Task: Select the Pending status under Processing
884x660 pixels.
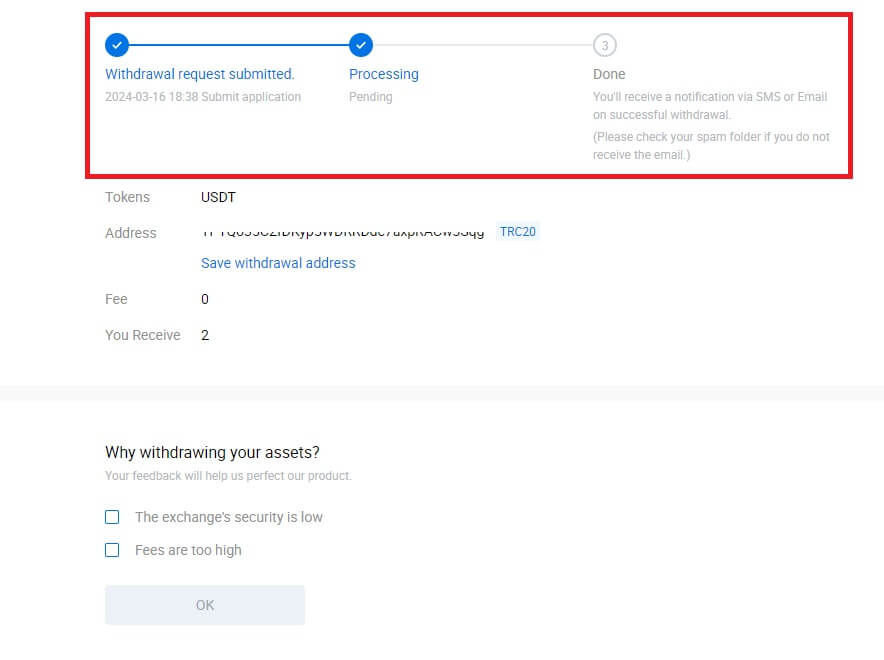Action: [x=370, y=97]
